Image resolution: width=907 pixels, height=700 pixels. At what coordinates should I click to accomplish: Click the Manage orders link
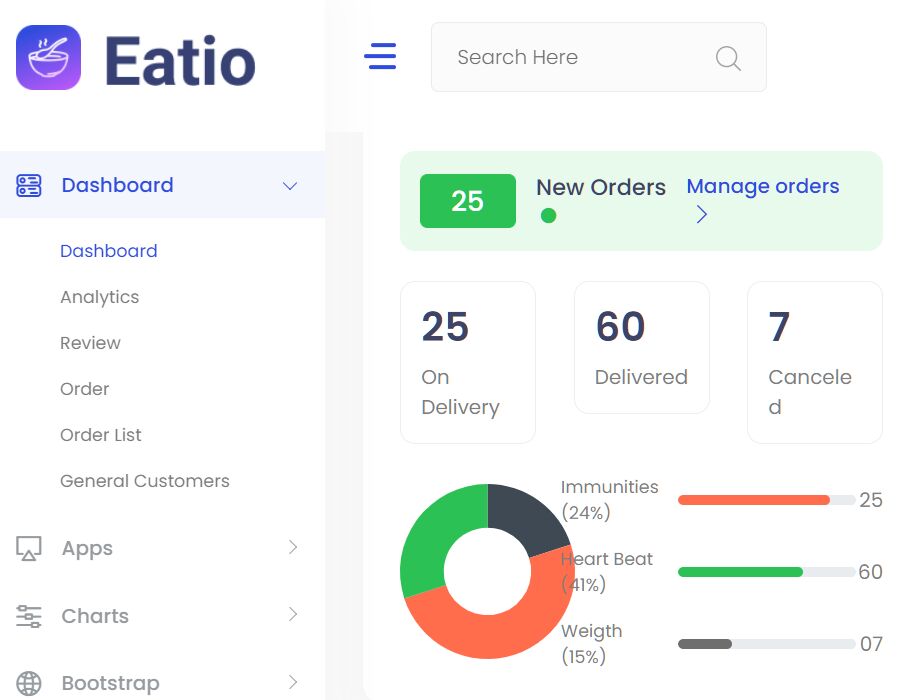(x=762, y=186)
